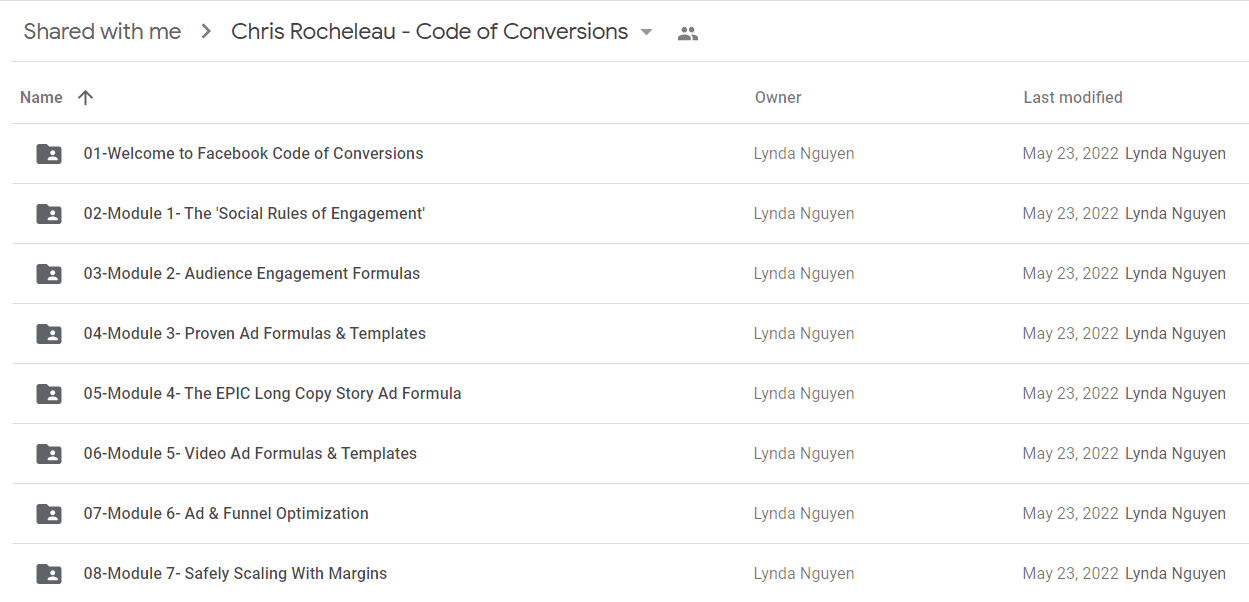Click the Owner column header
This screenshot has width=1249, height=602.
coord(778,97)
